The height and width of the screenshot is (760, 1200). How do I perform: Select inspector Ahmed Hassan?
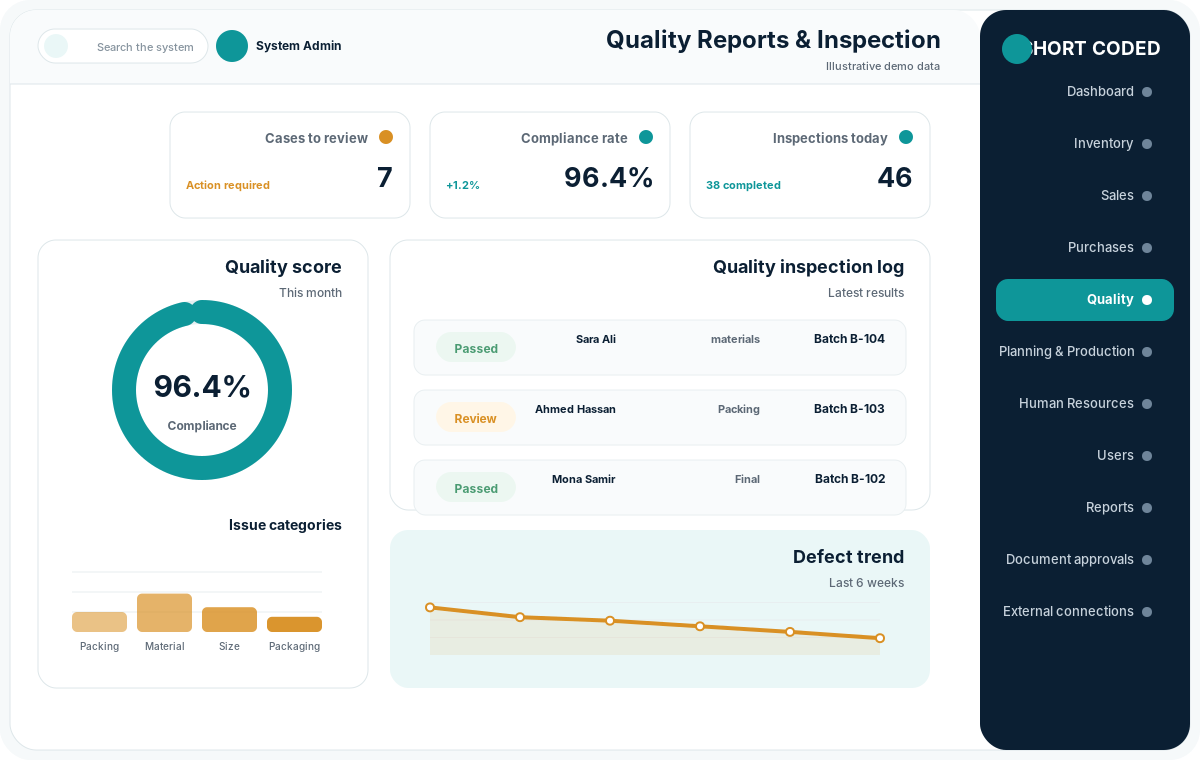click(x=575, y=409)
